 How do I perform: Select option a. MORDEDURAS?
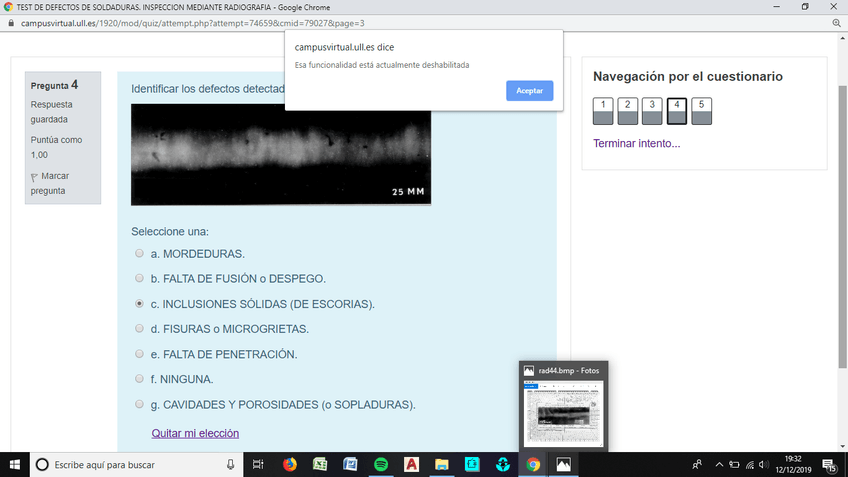pyautogui.click(x=139, y=254)
